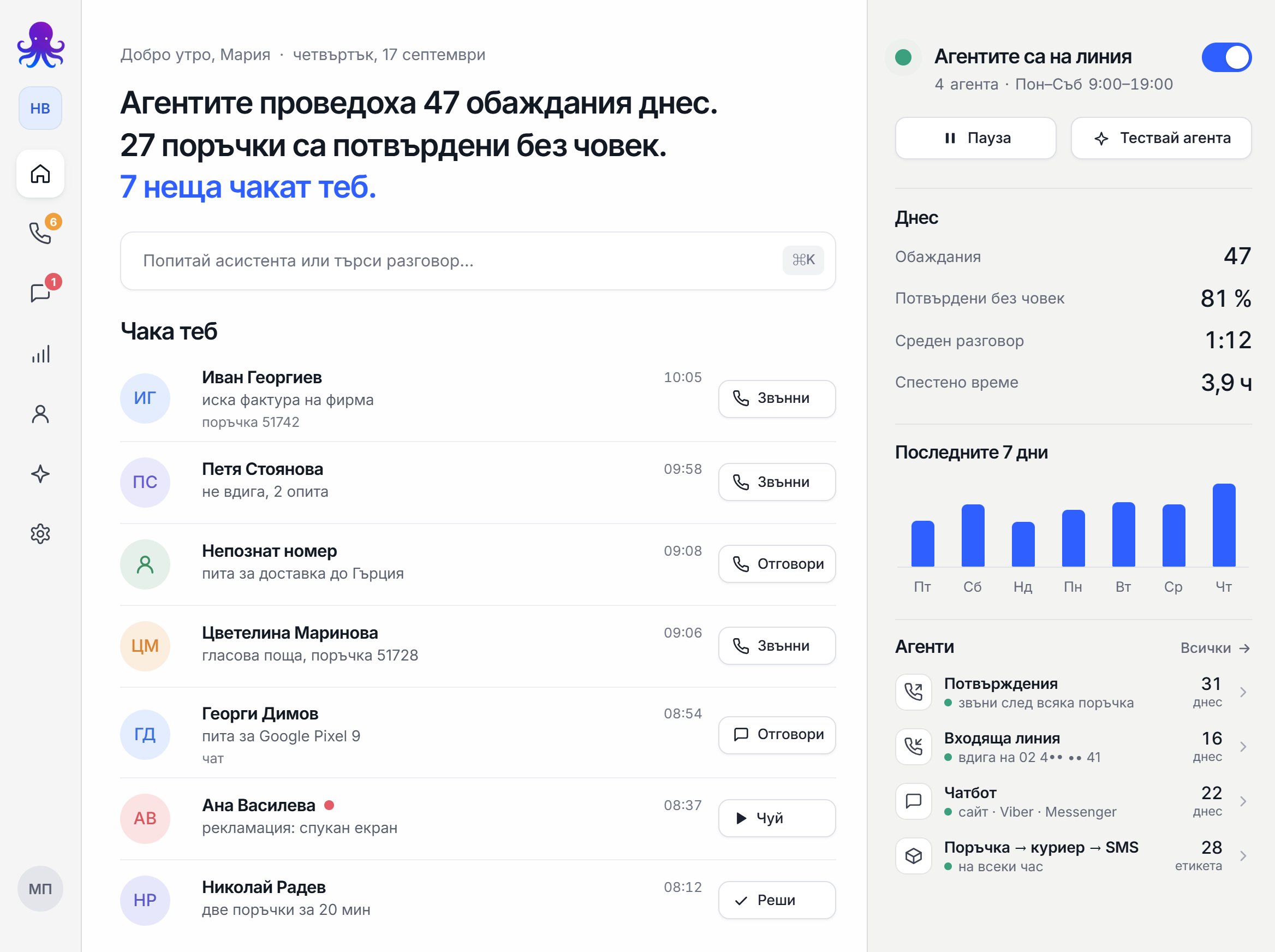Viewport: 1275px width, 952px height.
Task: Click Отговори for Георги Димов chat
Action: click(777, 735)
